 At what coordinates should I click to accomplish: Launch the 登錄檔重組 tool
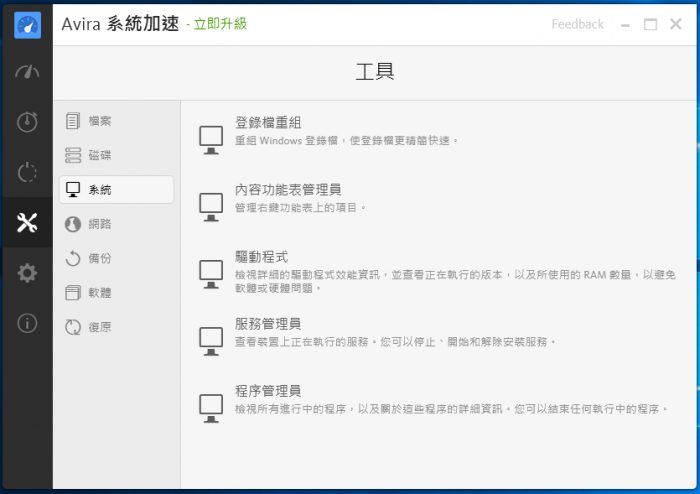click(268, 122)
